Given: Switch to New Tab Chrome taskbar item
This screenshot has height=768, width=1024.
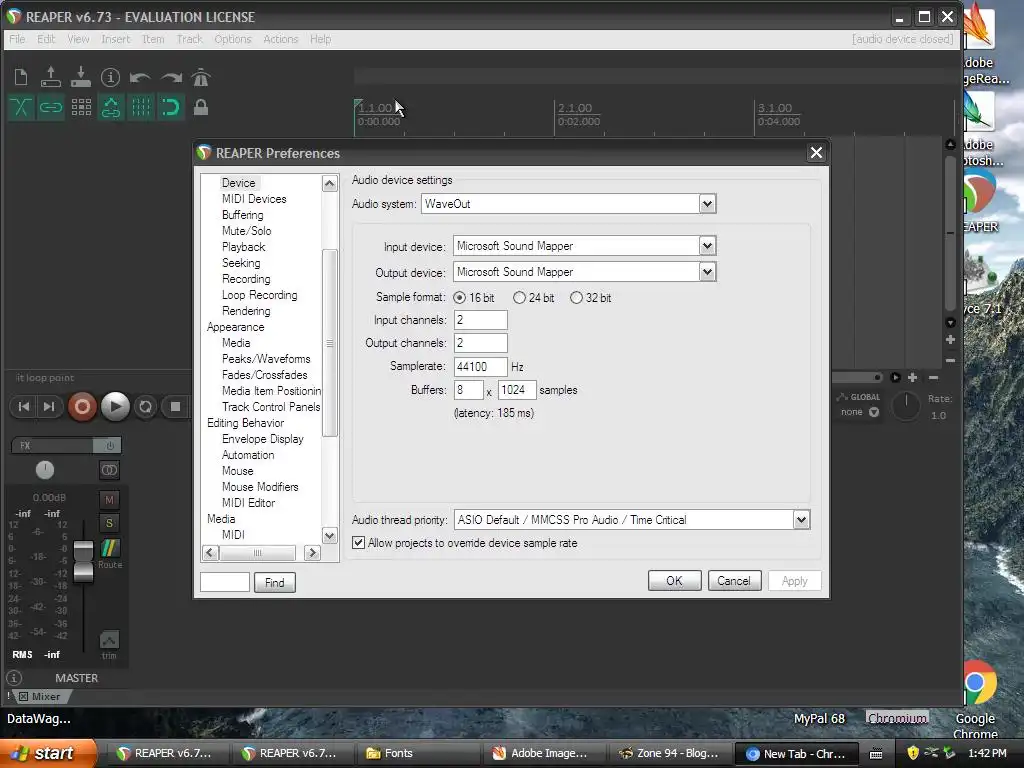Looking at the screenshot, I should [796, 754].
